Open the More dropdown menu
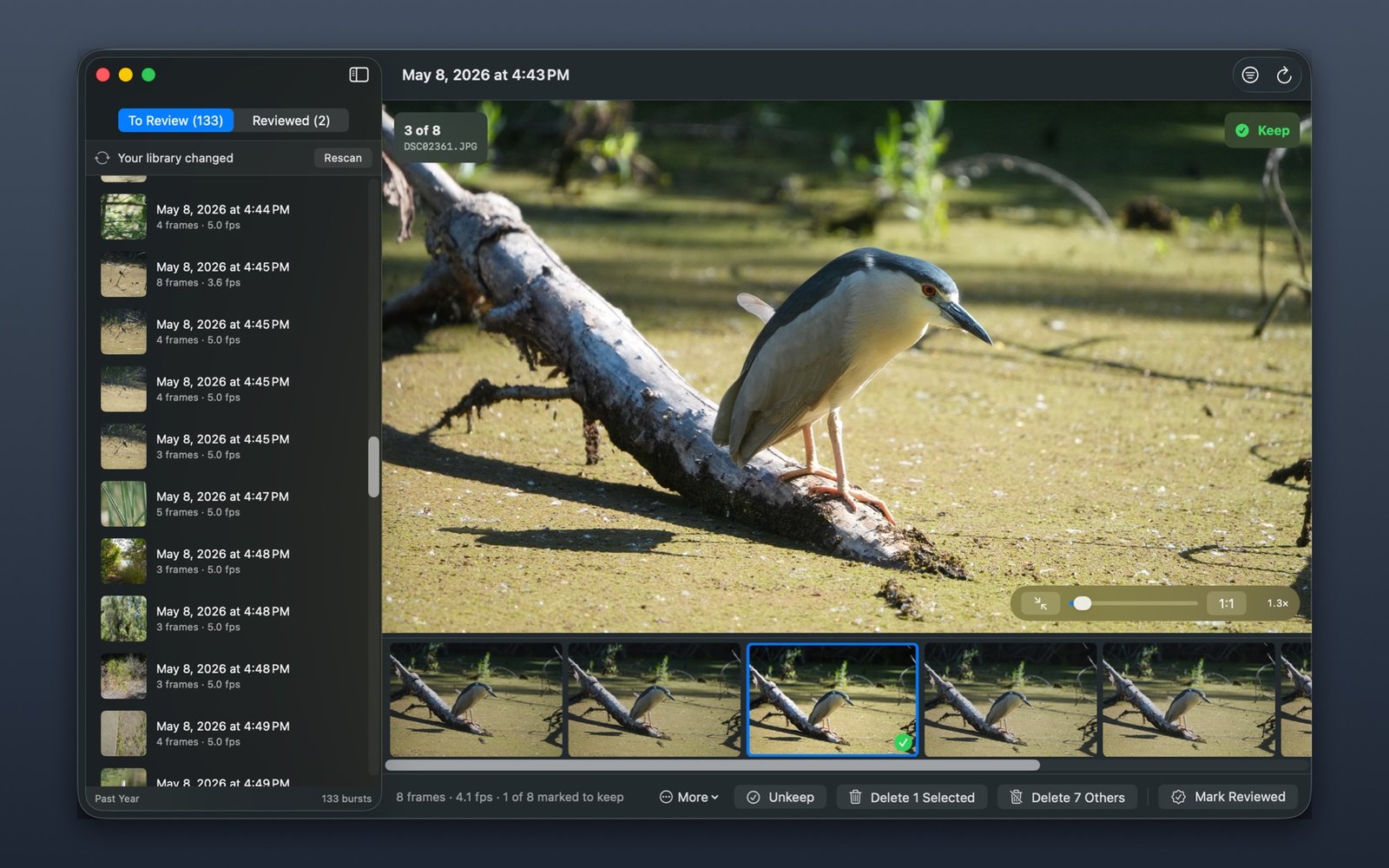Viewport: 1389px width, 868px height. pos(689,797)
